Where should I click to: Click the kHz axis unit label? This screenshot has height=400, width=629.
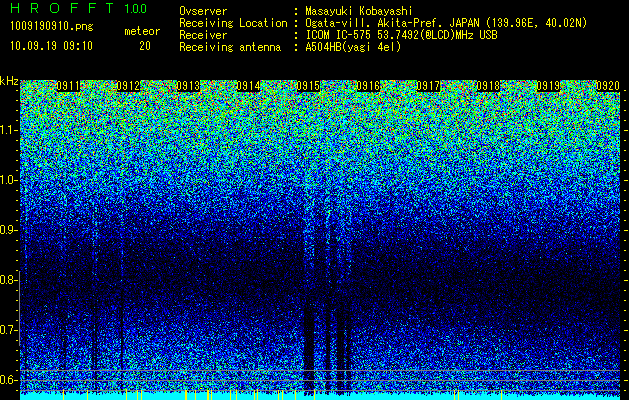click(x=9, y=81)
